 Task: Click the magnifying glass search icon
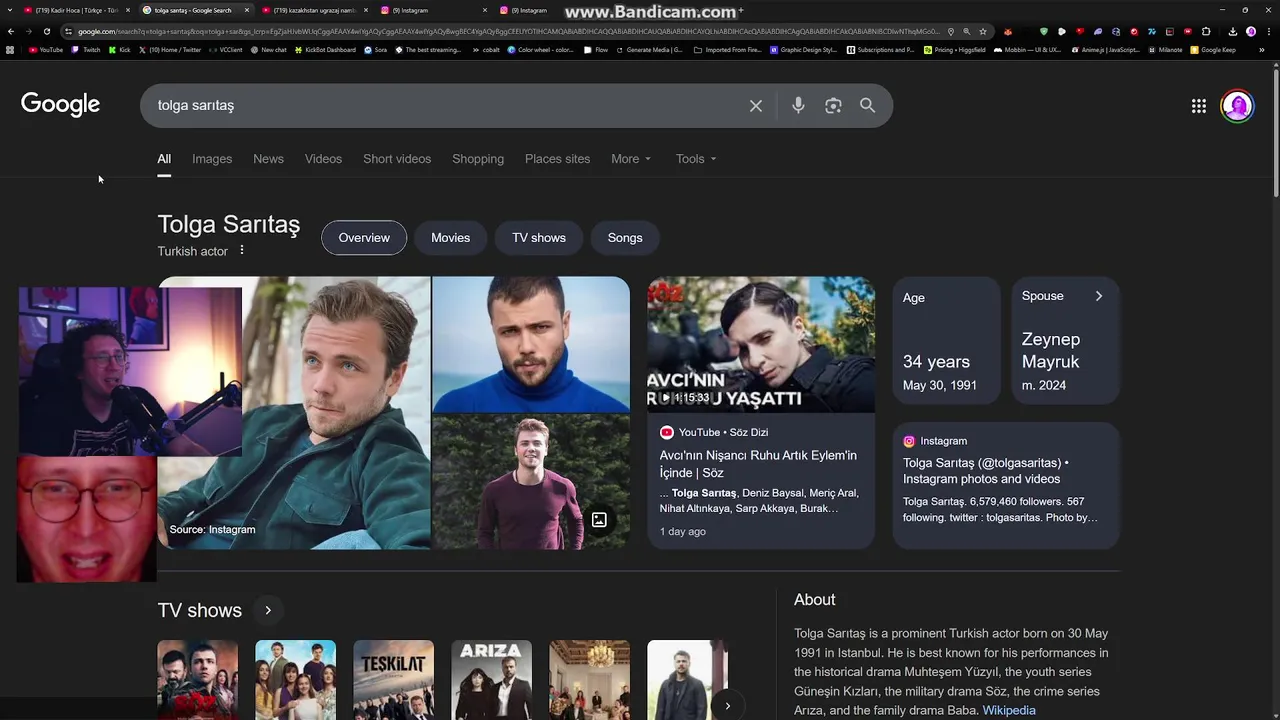pos(867,106)
